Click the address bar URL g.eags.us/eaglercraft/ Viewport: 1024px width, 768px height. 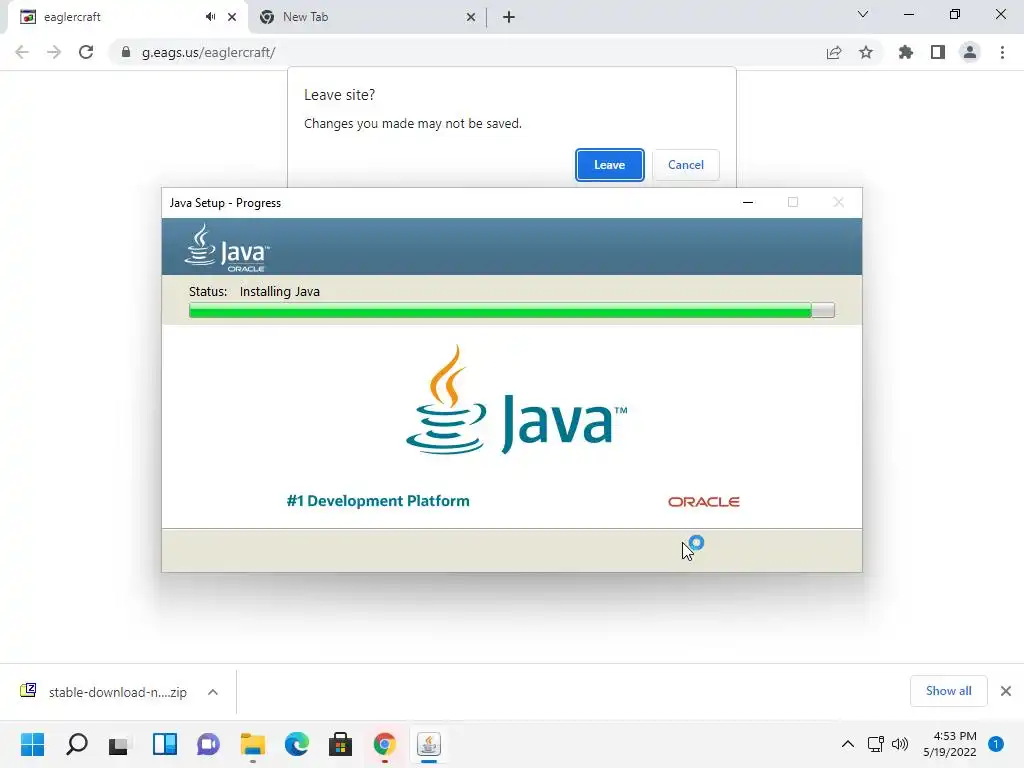[208, 52]
